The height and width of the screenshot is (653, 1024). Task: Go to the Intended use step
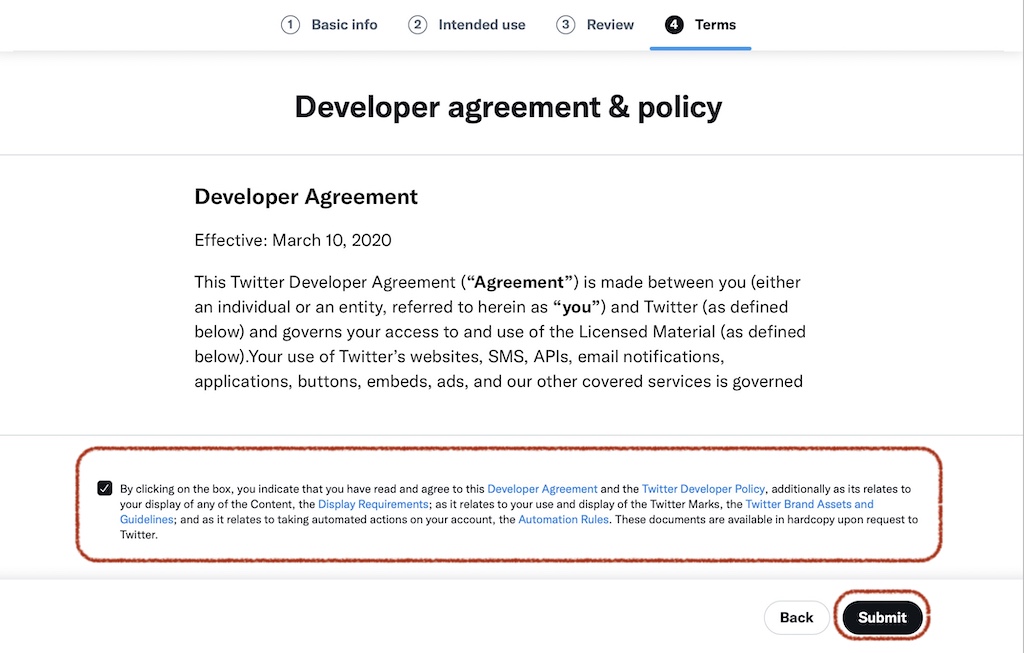(467, 25)
